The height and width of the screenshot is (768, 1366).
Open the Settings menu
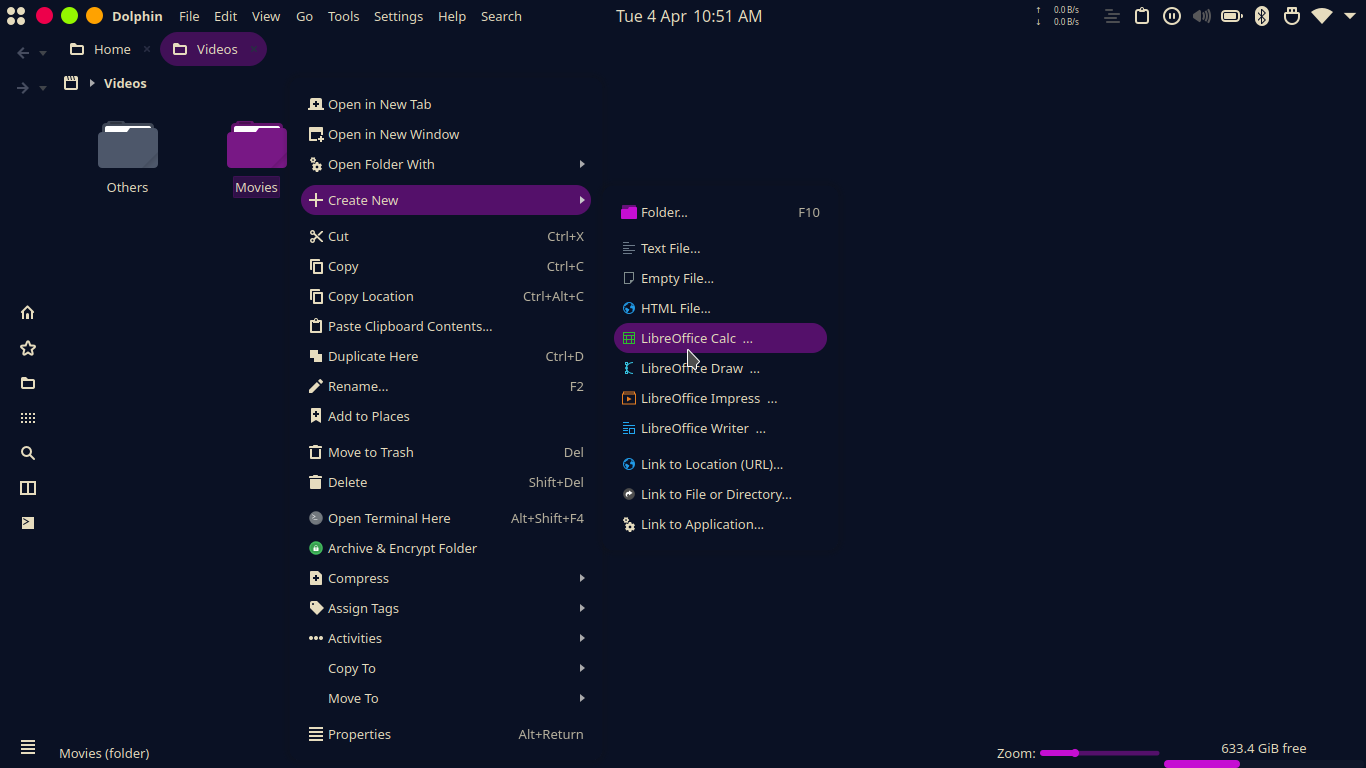point(398,16)
